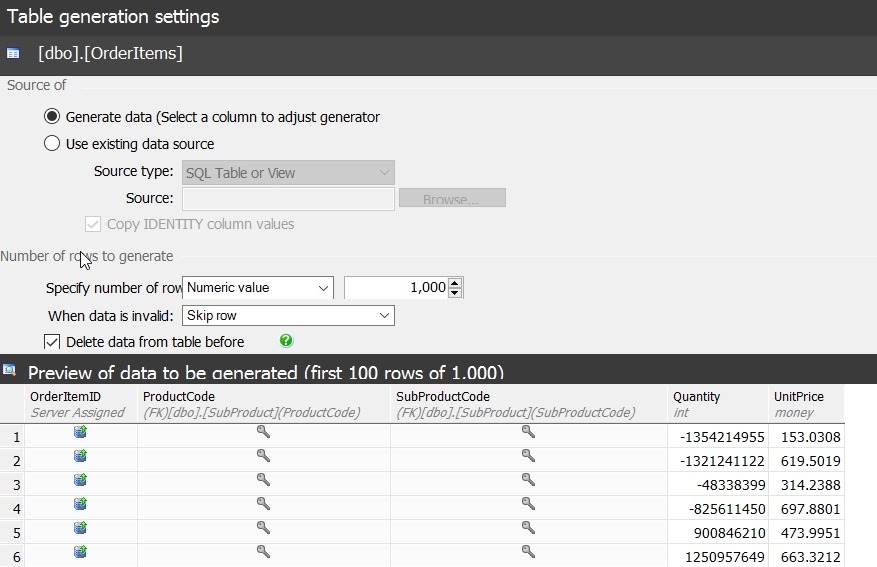877x567 pixels.
Task: Click the SubProductCode key icon in row 3
Action: click(x=529, y=479)
